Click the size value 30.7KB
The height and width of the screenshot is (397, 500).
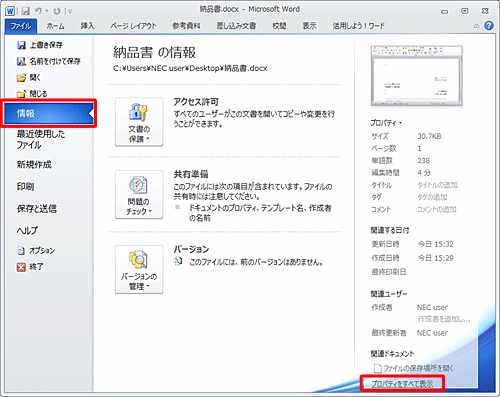pos(429,136)
